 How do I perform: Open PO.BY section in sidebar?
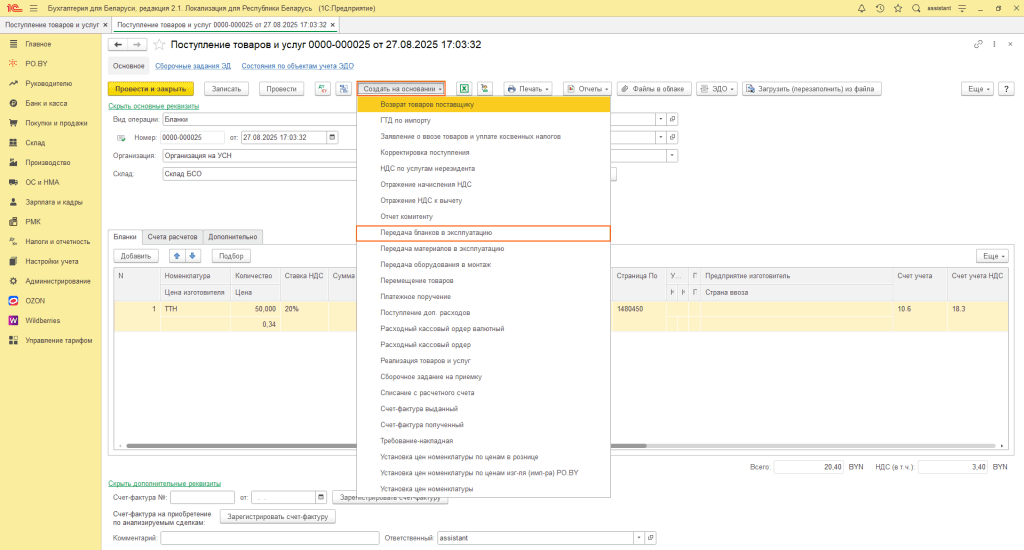coord(37,63)
